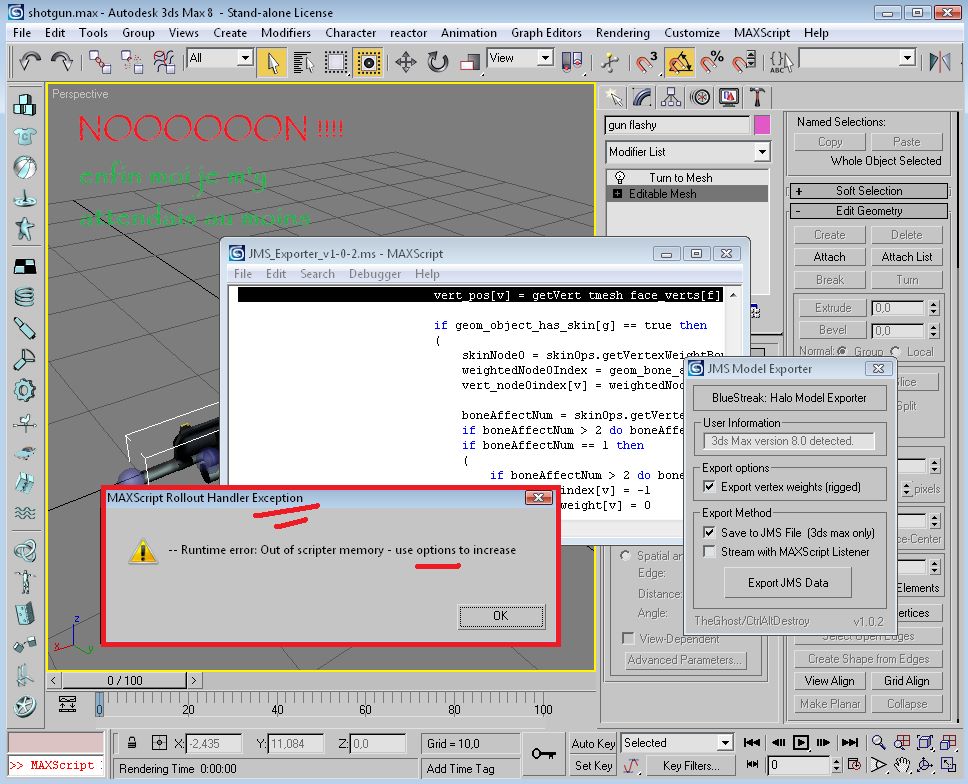968x784 pixels.
Task: Click the Redo arrow in main toolbar
Action: [62, 62]
